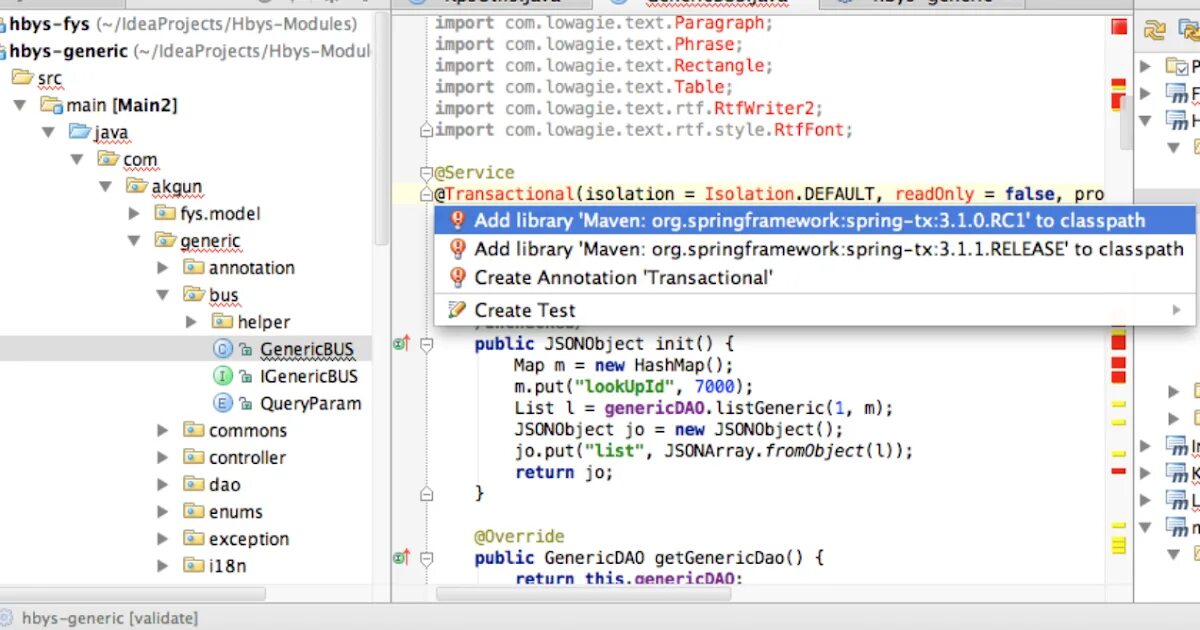
Task: Click the GenericBUS class icon
Action: click(223, 349)
